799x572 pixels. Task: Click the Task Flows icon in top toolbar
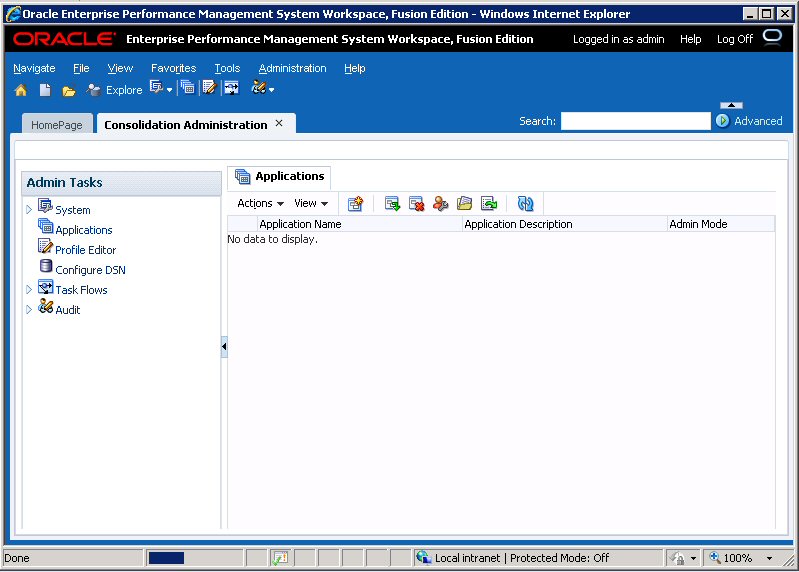point(232,88)
